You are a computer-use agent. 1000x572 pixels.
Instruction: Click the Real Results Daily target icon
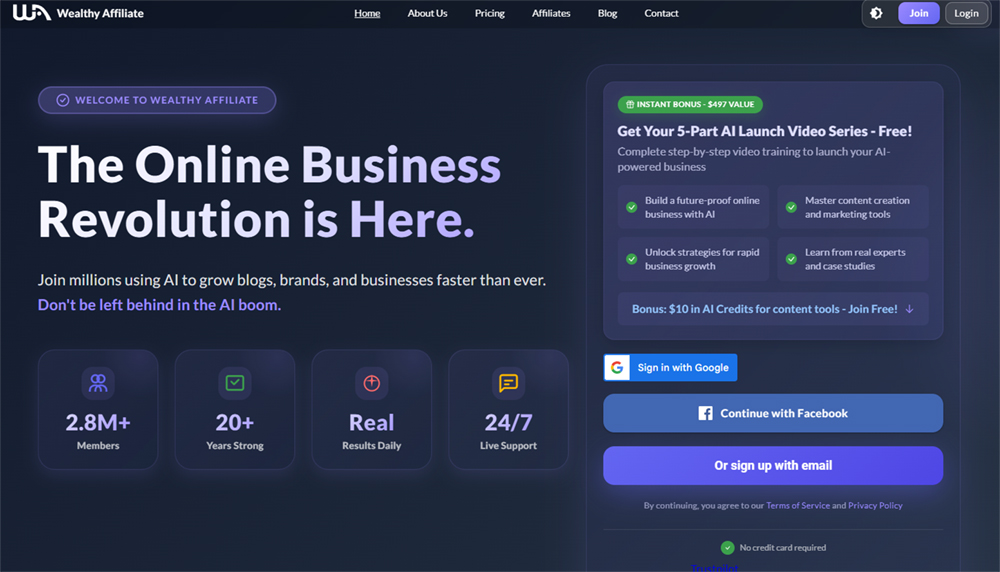pos(372,383)
